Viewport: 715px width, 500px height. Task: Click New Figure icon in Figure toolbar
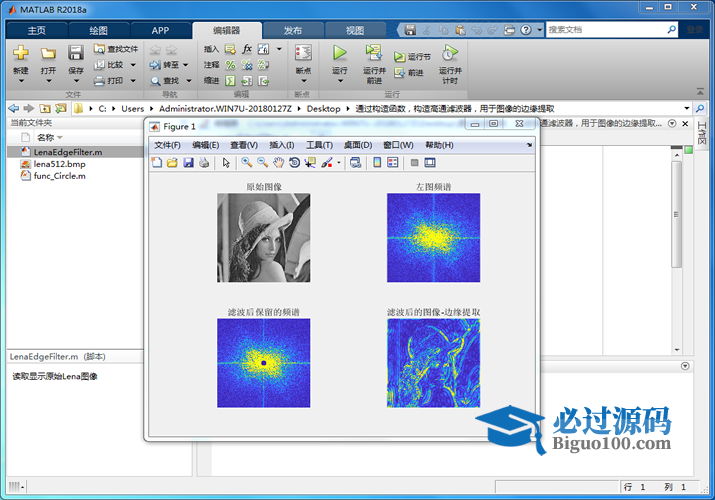tap(157, 162)
